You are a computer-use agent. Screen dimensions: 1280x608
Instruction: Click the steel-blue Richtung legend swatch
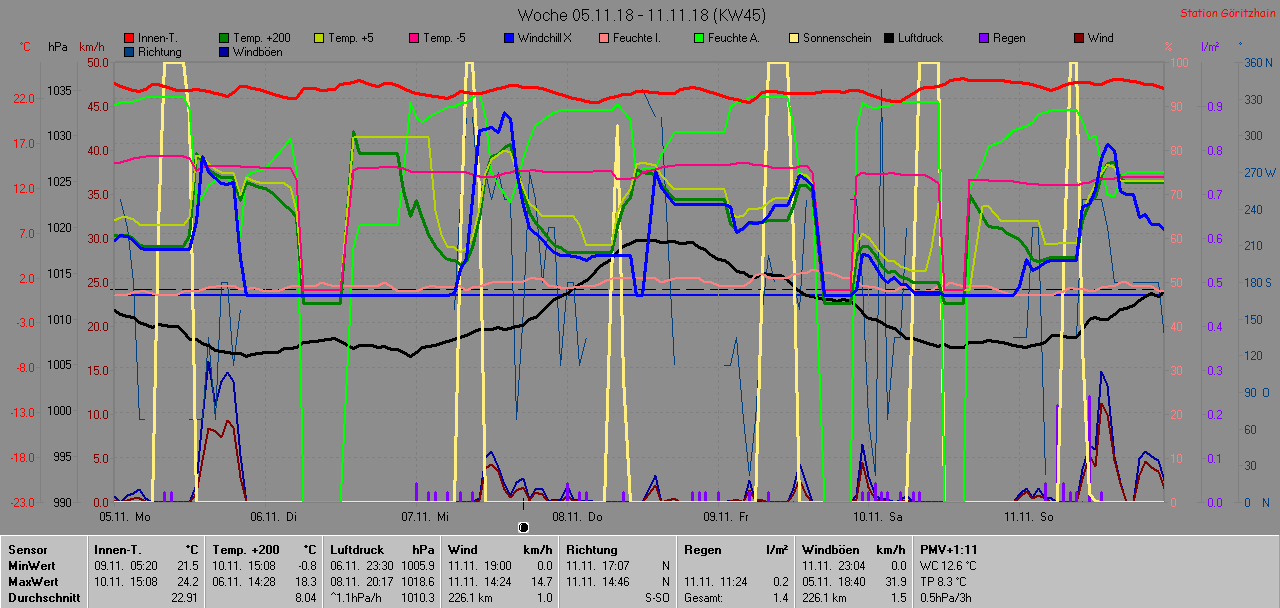[130, 51]
